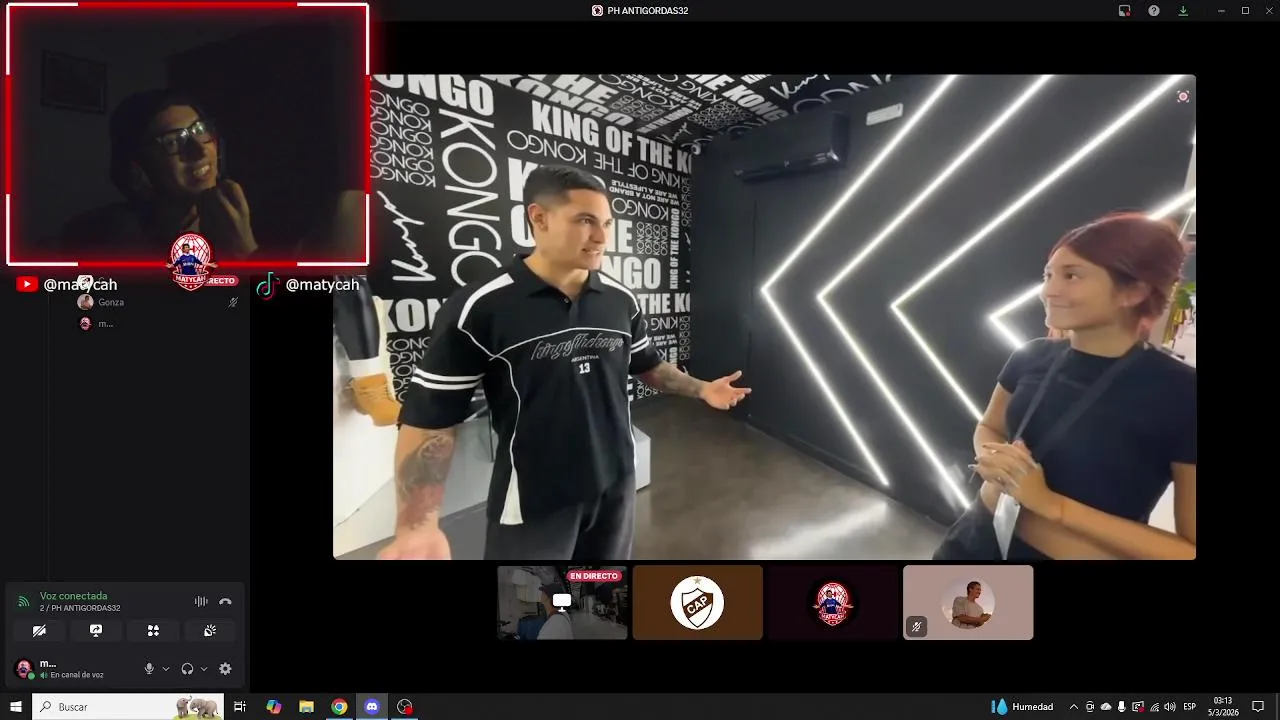The width and height of the screenshot is (1280, 720).
Task: Select the muted participant tile with photo
Action: [x=968, y=602]
